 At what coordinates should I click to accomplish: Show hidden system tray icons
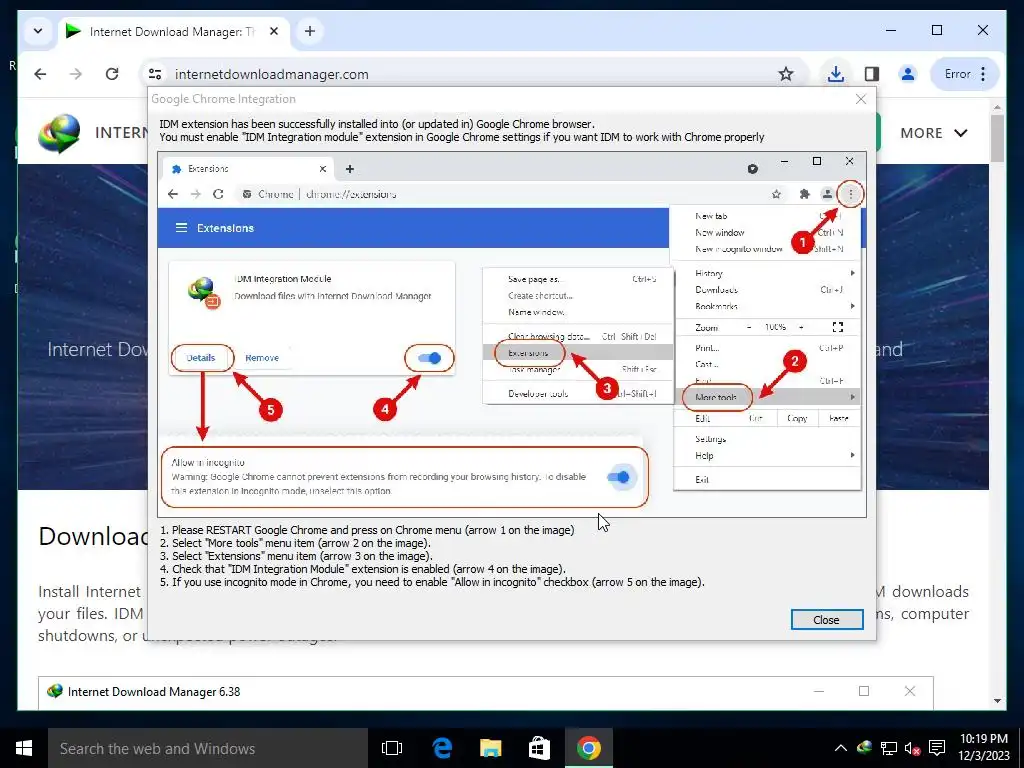click(840, 748)
